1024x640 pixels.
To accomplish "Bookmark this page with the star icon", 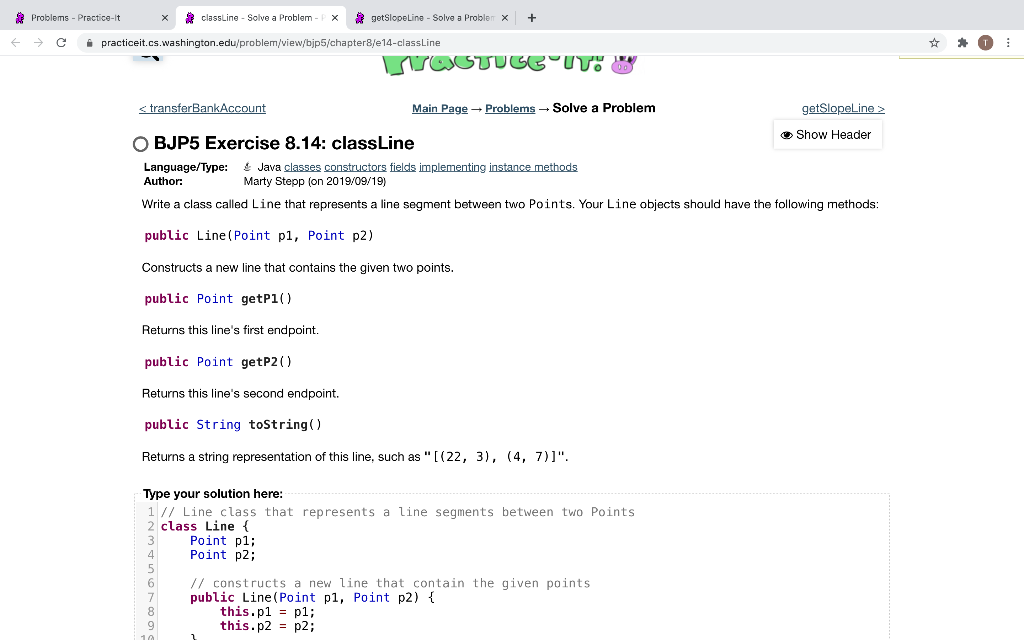I will click(x=935, y=42).
